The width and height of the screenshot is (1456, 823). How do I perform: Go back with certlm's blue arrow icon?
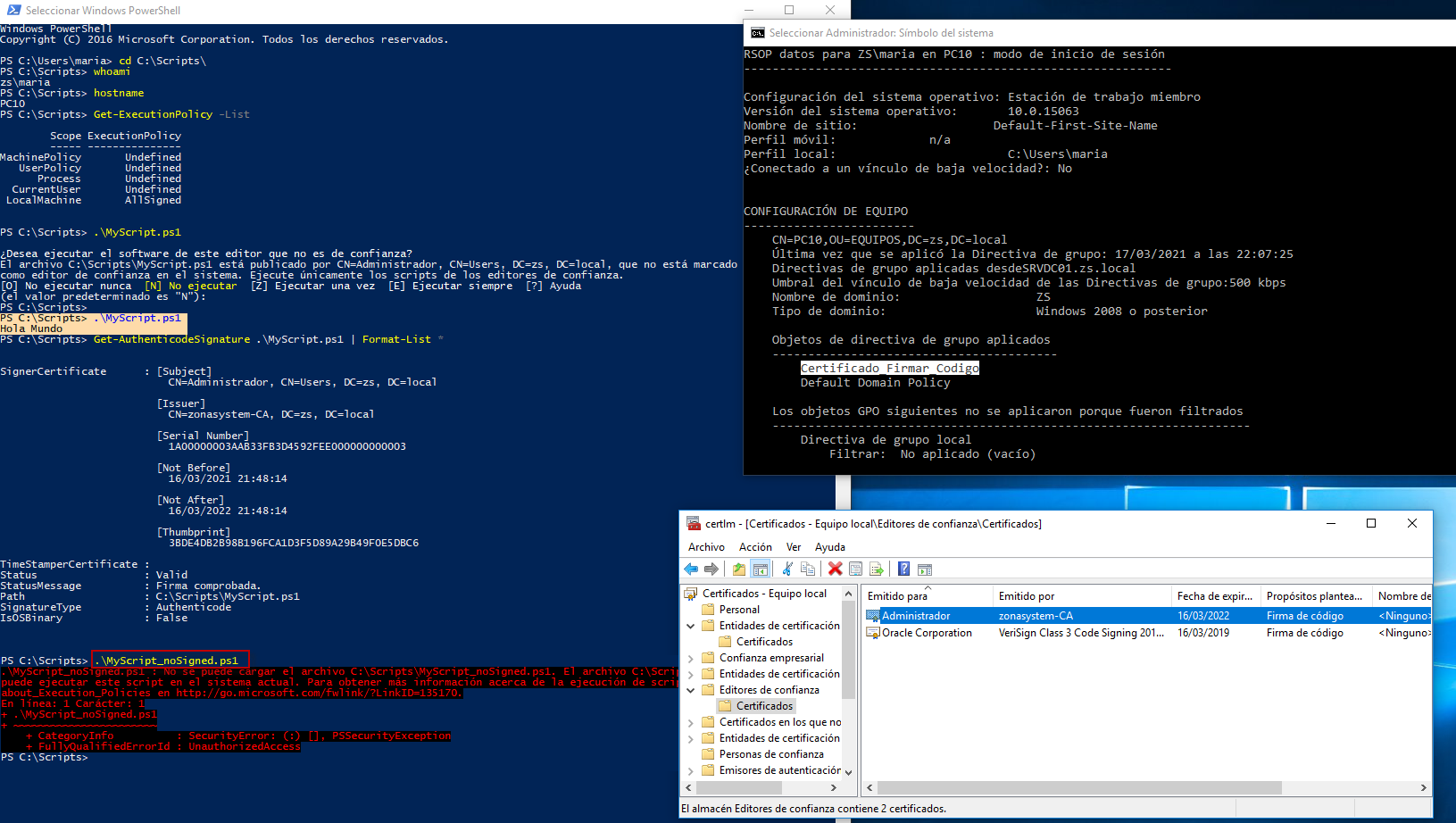coord(691,569)
